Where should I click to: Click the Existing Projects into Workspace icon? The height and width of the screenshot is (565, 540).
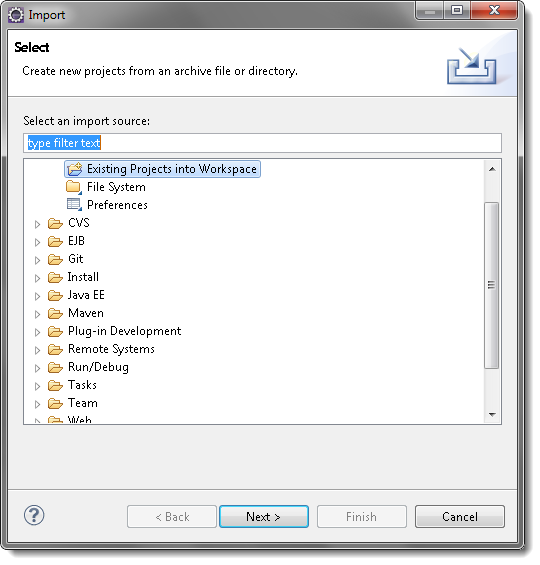(75, 169)
